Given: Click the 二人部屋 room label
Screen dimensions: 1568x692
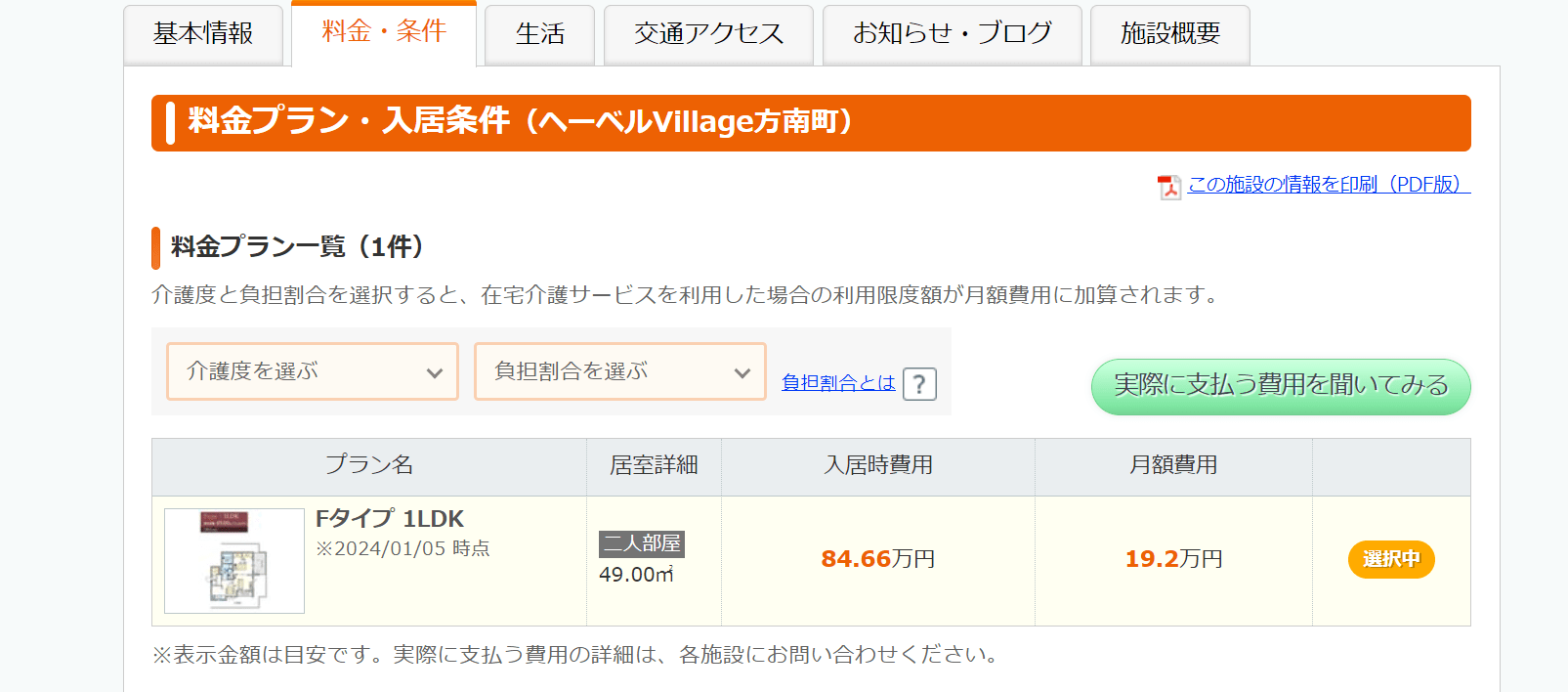Looking at the screenshot, I should point(642,543).
